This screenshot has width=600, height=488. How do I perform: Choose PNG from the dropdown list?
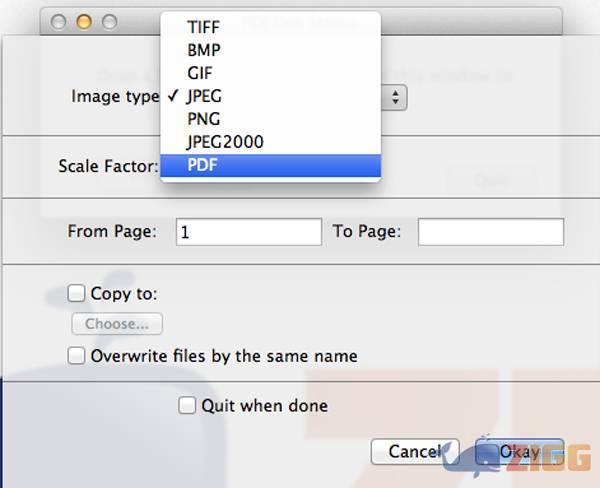(x=204, y=119)
